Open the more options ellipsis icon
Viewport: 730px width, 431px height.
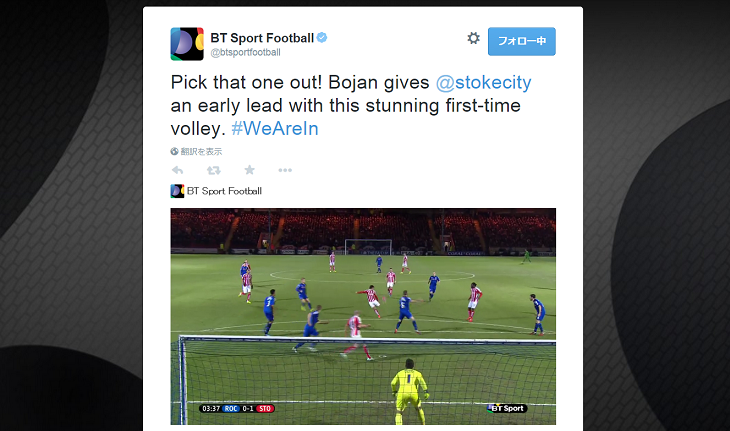pos(285,170)
